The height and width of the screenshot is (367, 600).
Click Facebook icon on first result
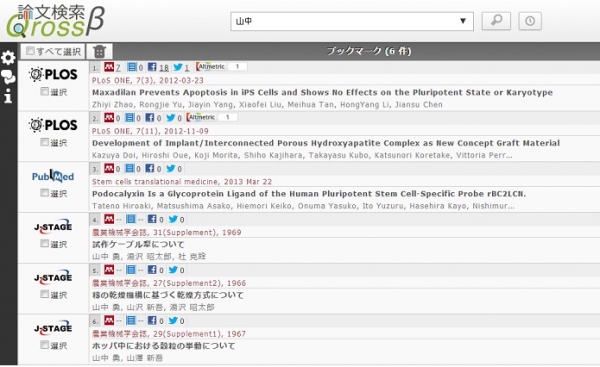click(x=152, y=67)
